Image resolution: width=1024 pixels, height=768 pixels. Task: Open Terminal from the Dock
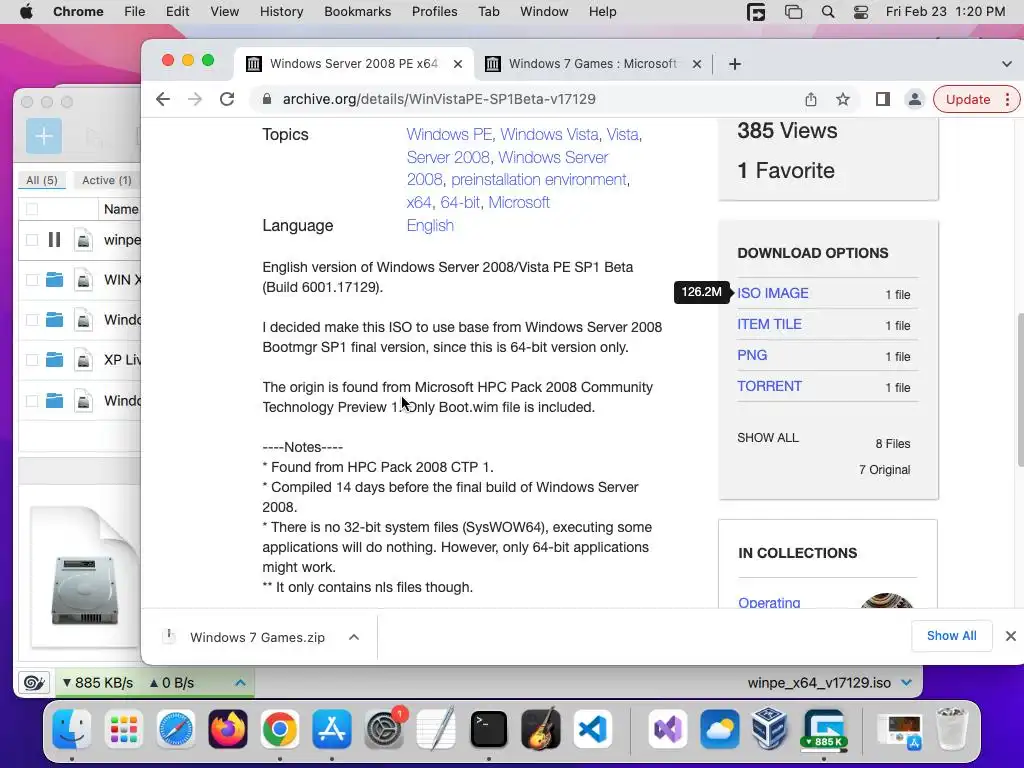[488, 729]
